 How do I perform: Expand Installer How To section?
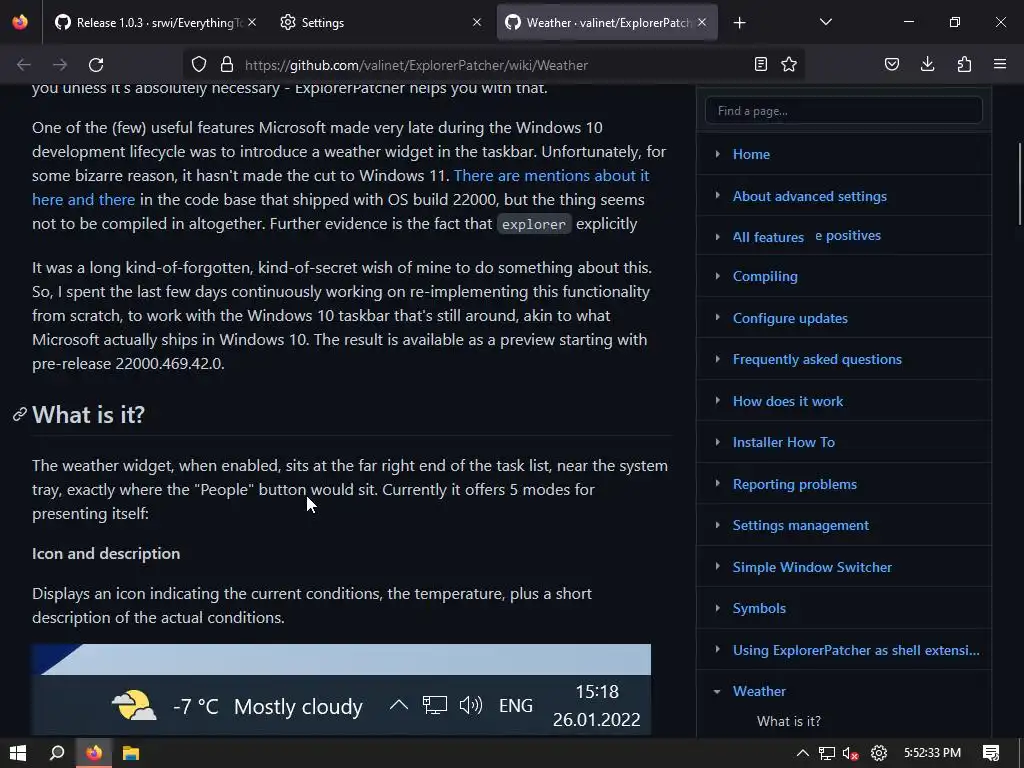718,442
